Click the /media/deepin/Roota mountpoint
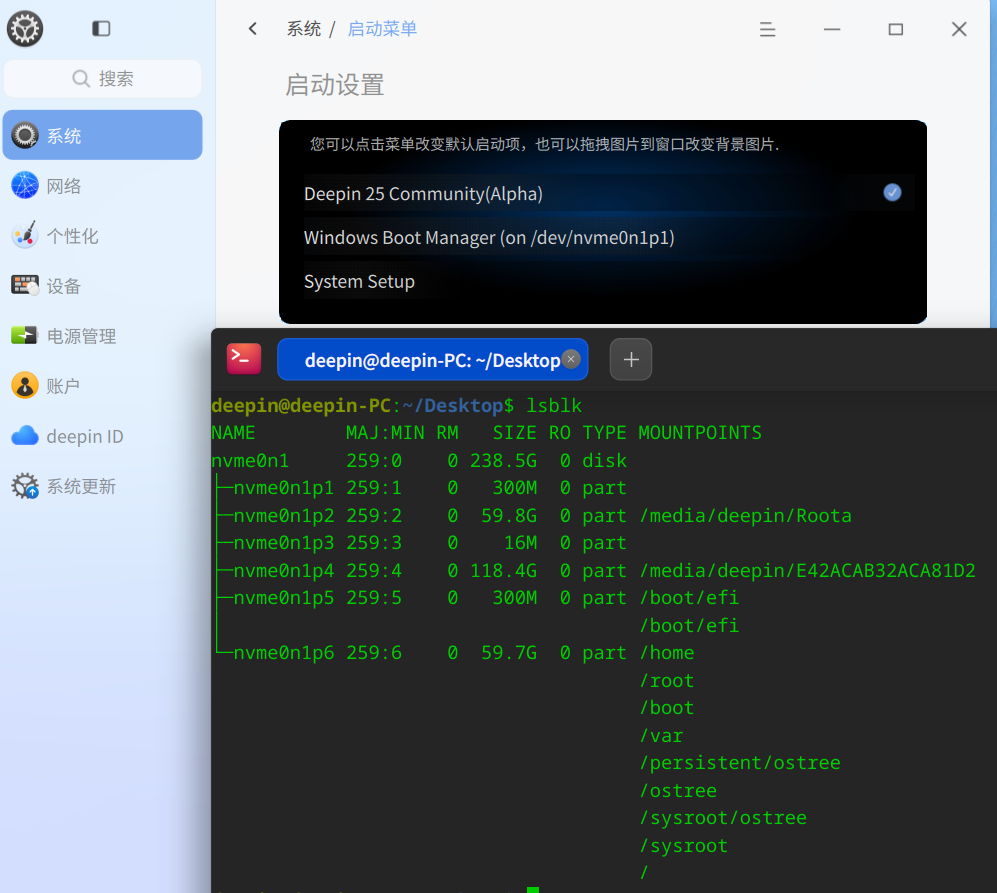 (745, 516)
